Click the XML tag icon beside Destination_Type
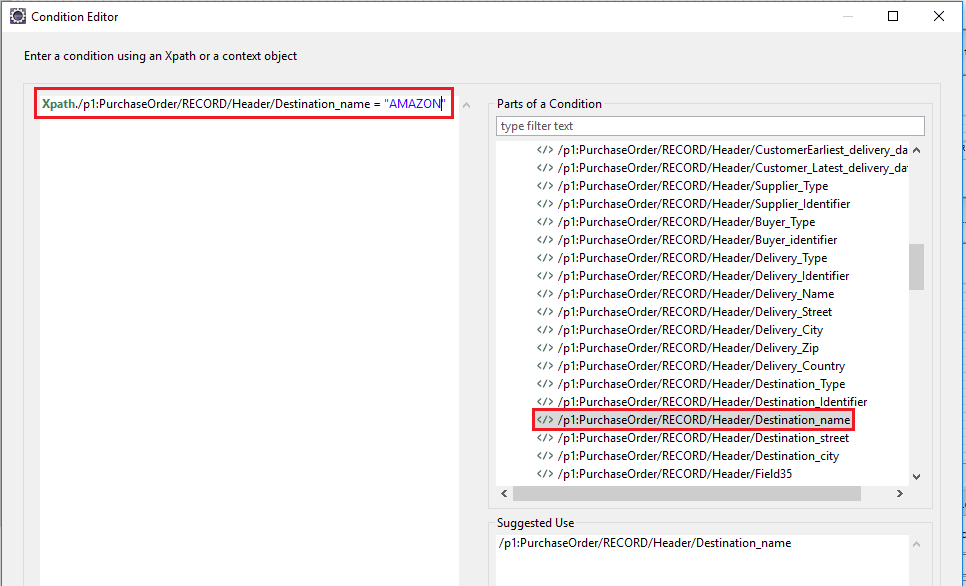The image size is (966, 586). point(545,384)
